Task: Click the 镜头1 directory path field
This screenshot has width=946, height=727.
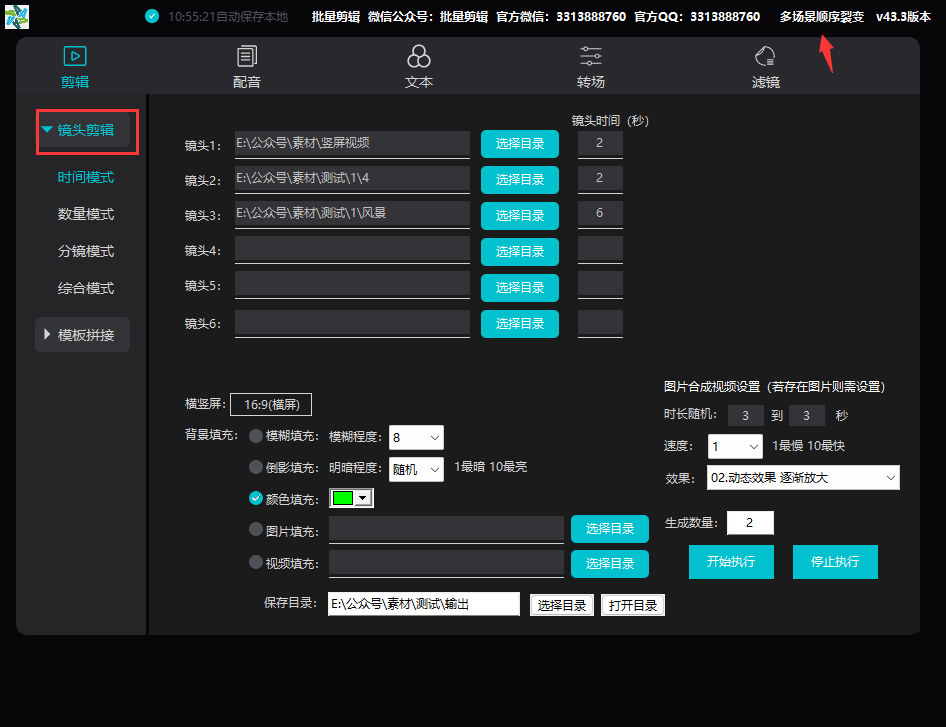Action: [352, 143]
